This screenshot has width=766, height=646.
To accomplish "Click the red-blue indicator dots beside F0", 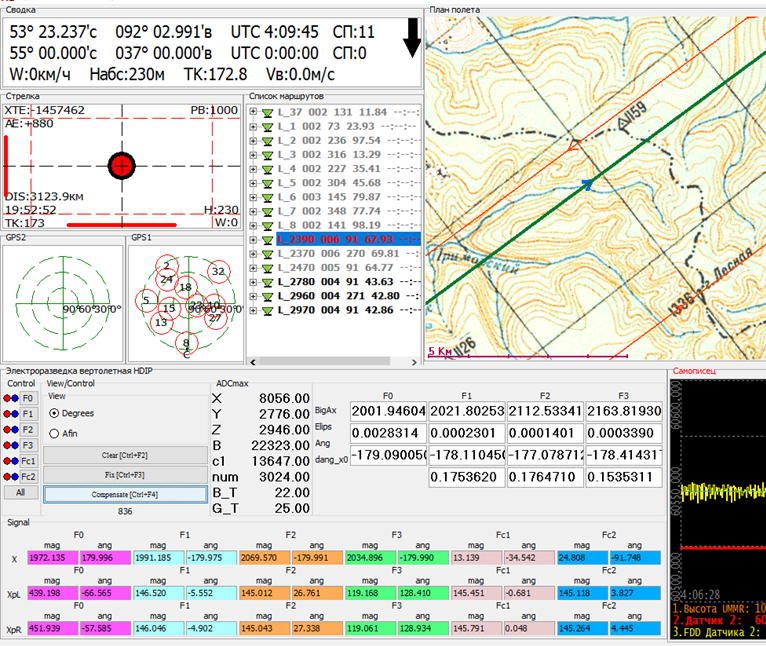I will coord(11,397).
